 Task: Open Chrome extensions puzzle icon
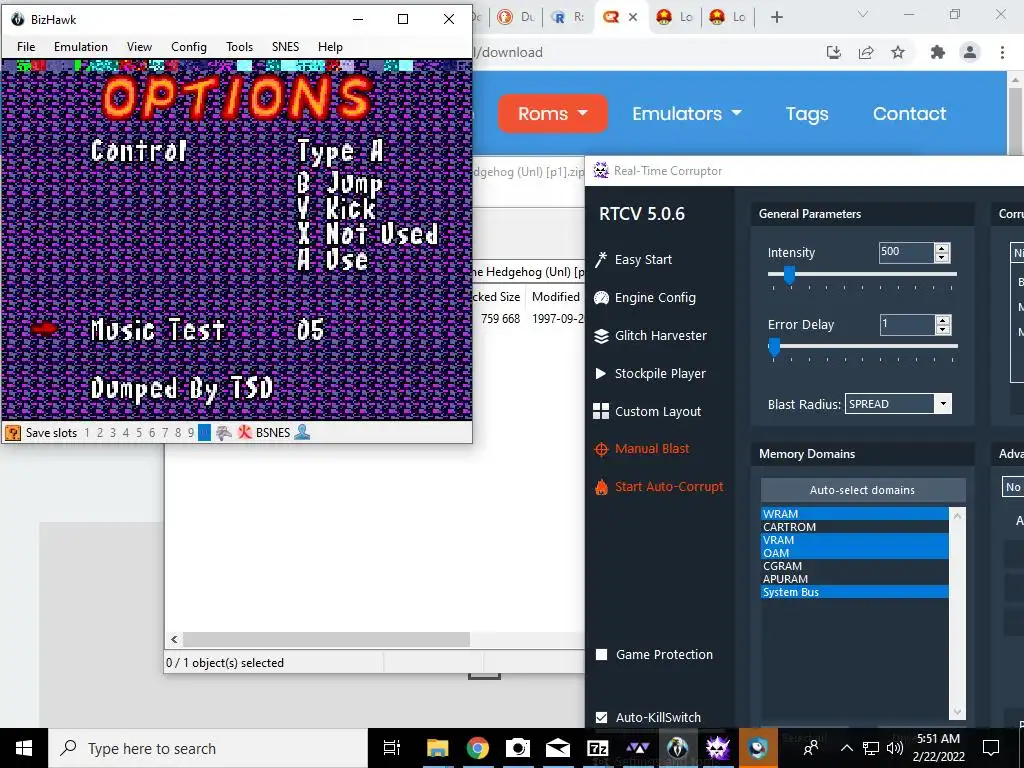click(938, 52)
